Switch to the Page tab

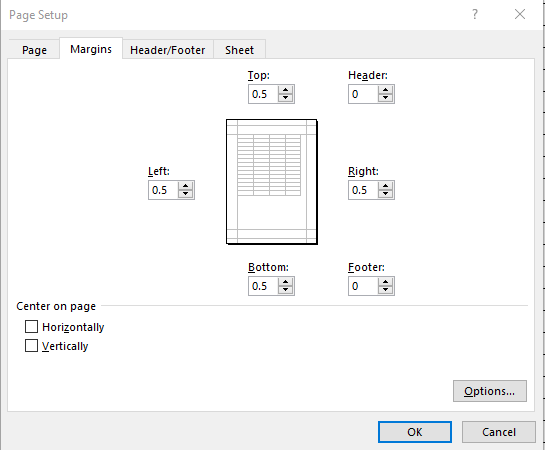coord(34,50)
